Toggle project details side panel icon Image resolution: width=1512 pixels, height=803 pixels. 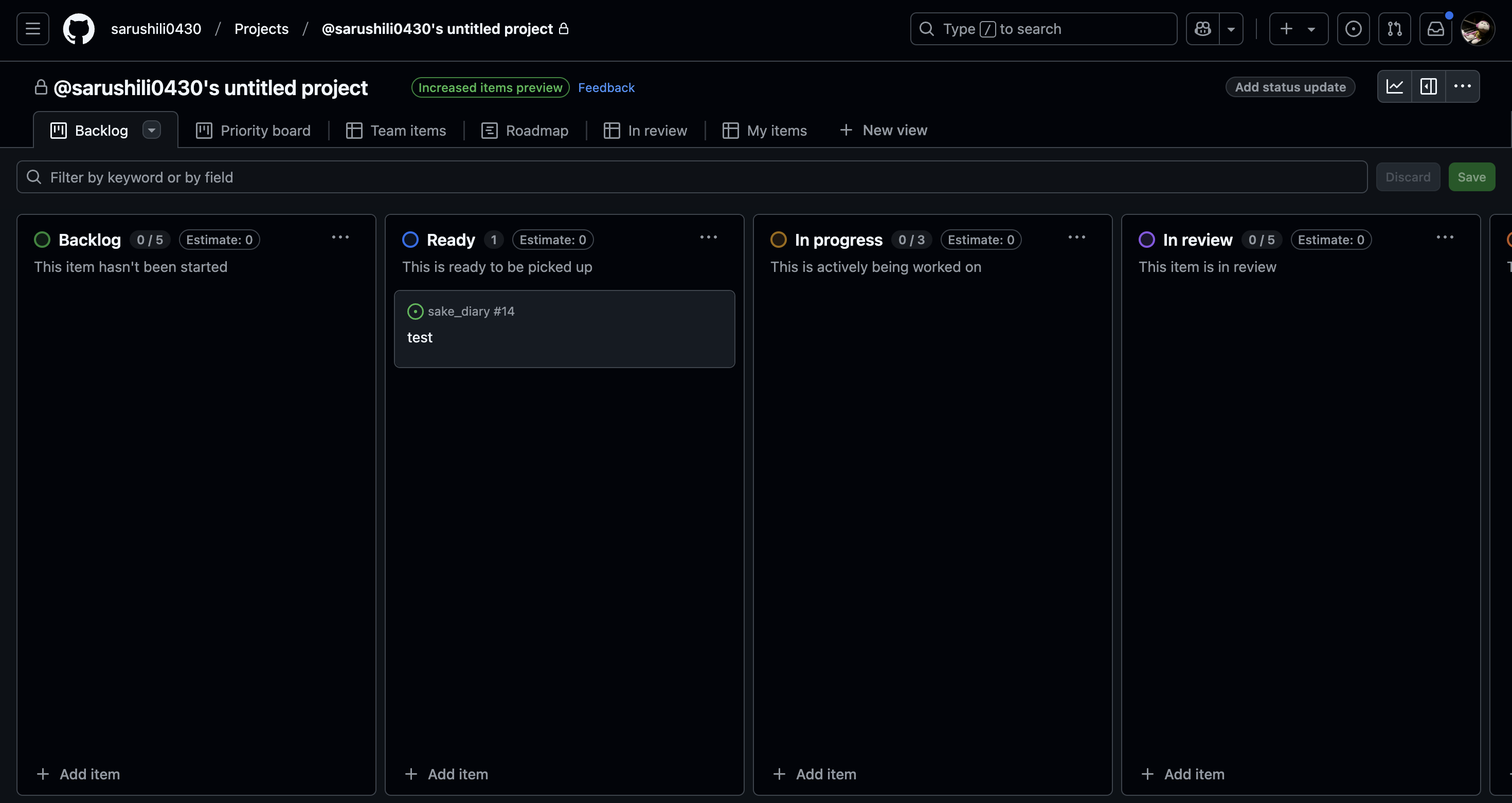pos(1429,87)
